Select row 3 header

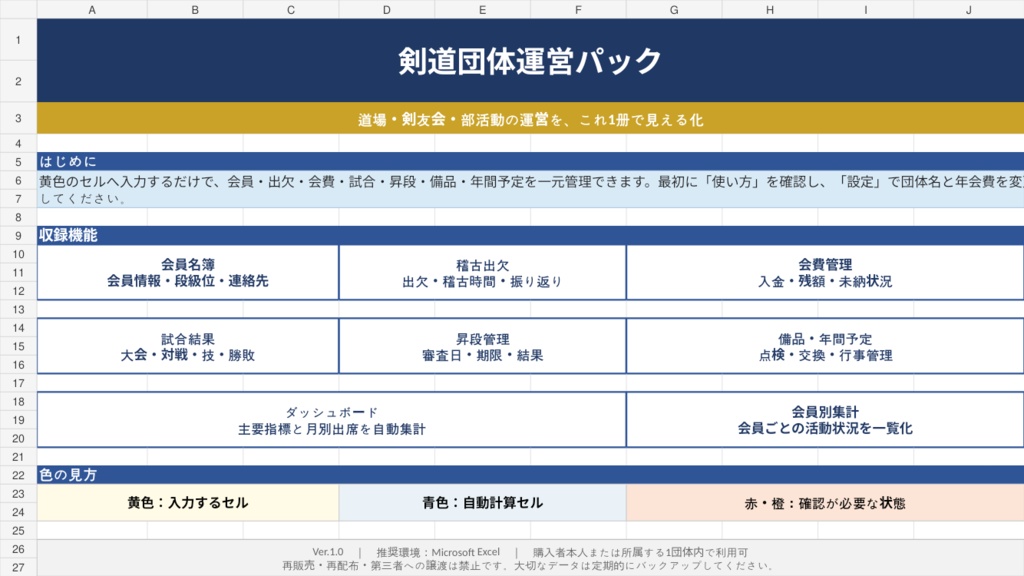(x=18, y=118)
